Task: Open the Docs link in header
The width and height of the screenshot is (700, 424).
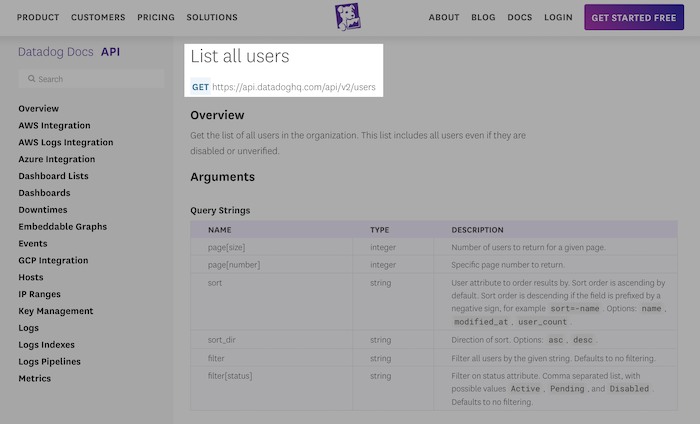Action: coord(519,18)
